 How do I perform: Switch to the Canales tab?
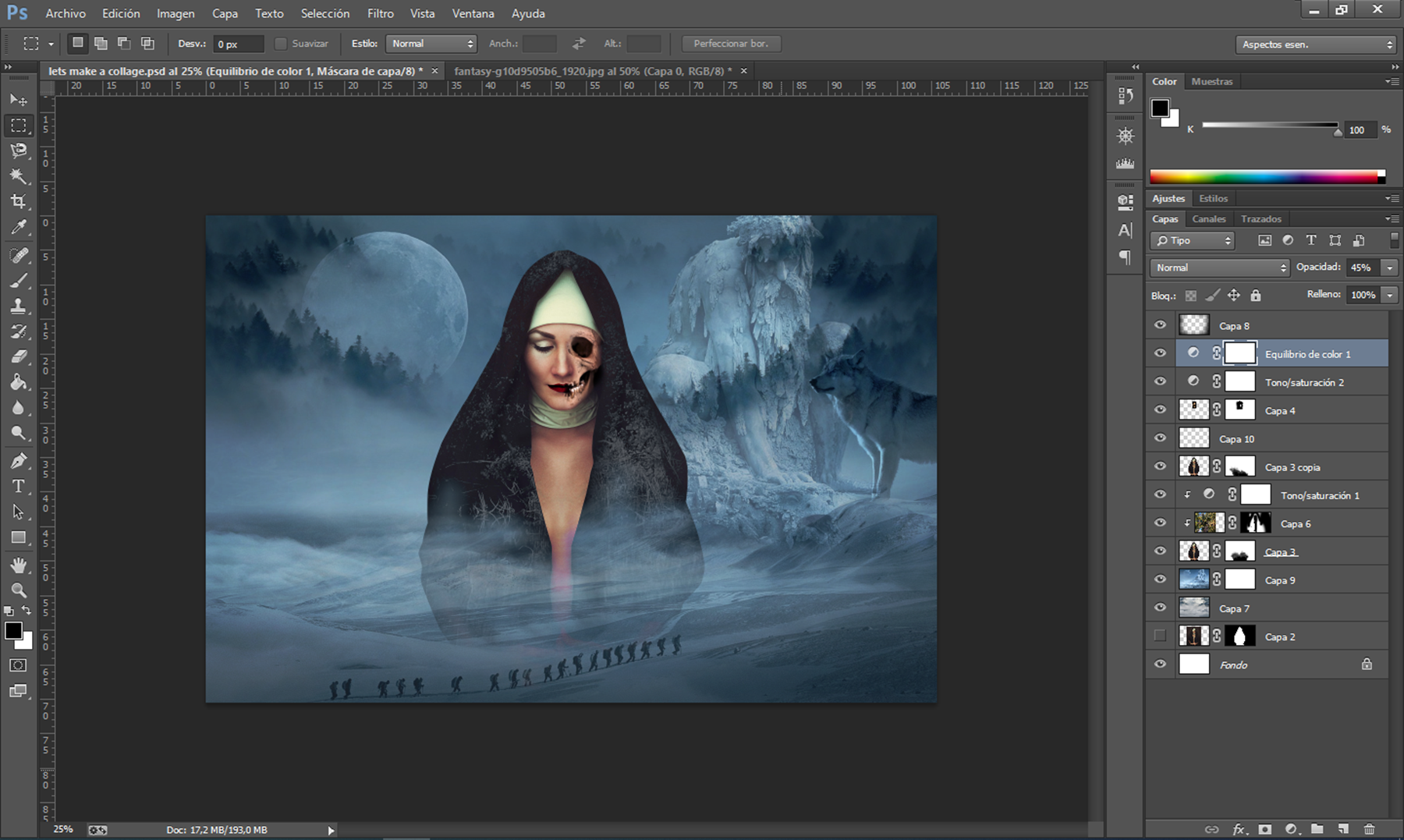click(1208, 218)
